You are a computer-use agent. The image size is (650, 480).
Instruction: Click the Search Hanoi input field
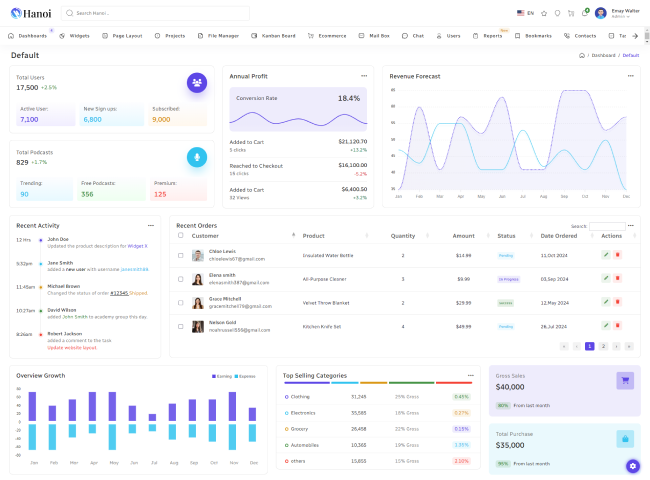coord(160,13)
